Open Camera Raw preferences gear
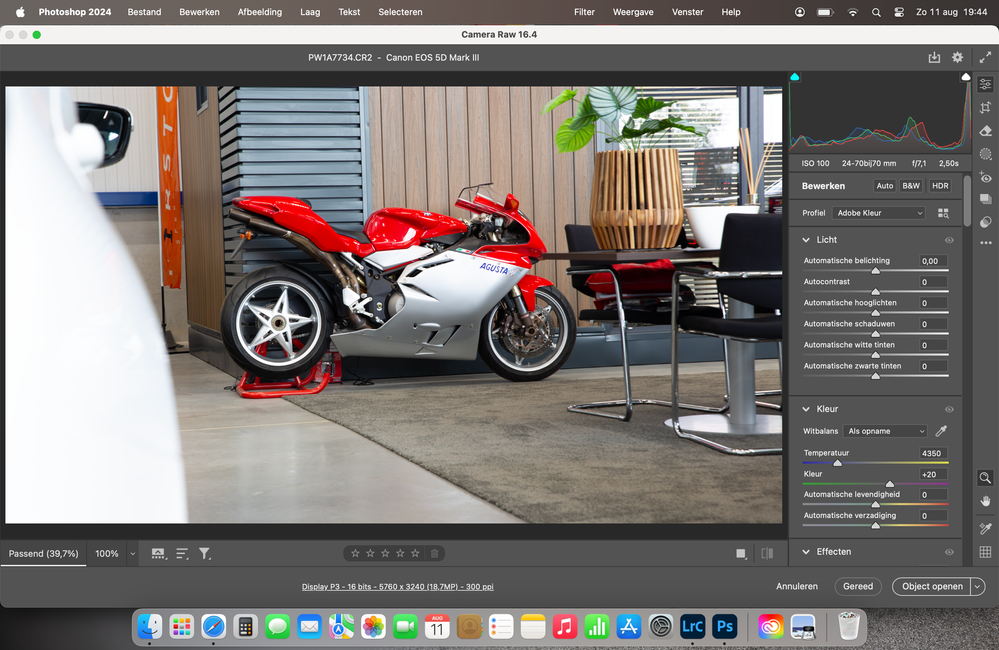 pos(957,57)
